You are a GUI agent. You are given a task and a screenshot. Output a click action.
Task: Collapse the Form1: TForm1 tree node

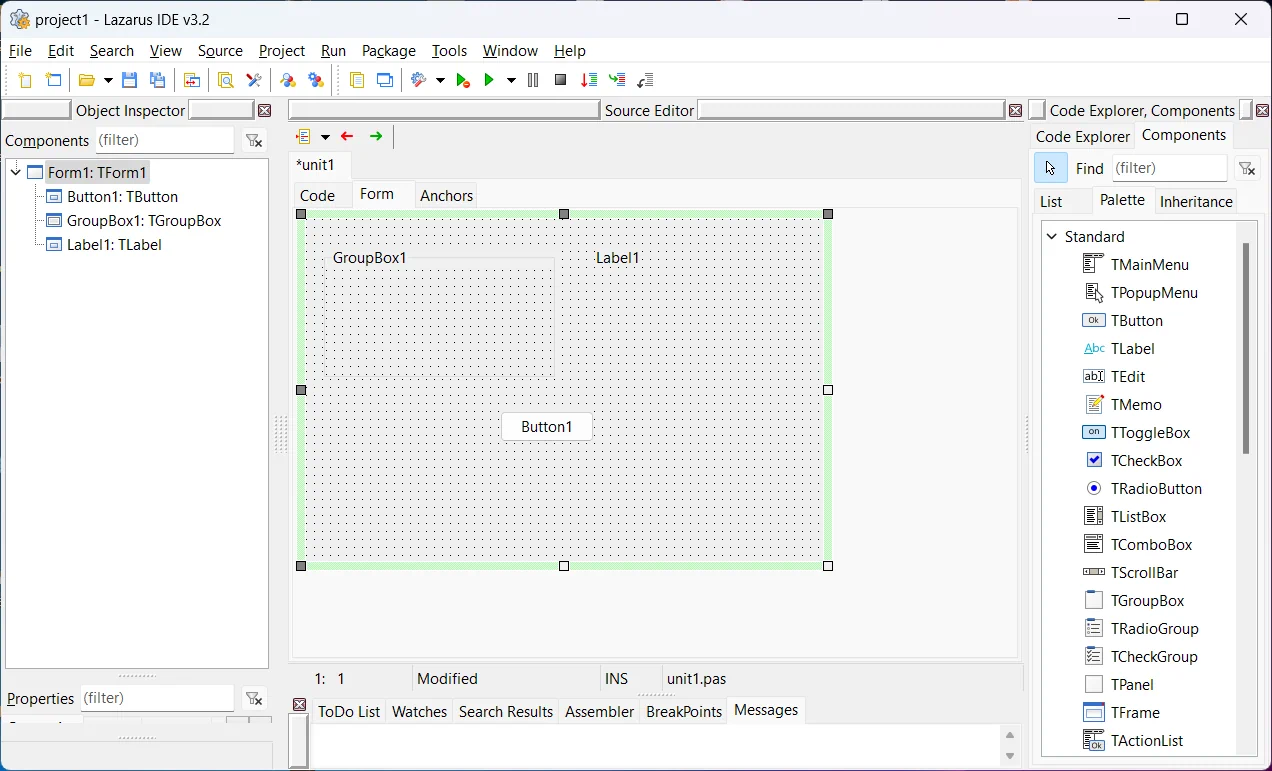click(x=16, y=172)
